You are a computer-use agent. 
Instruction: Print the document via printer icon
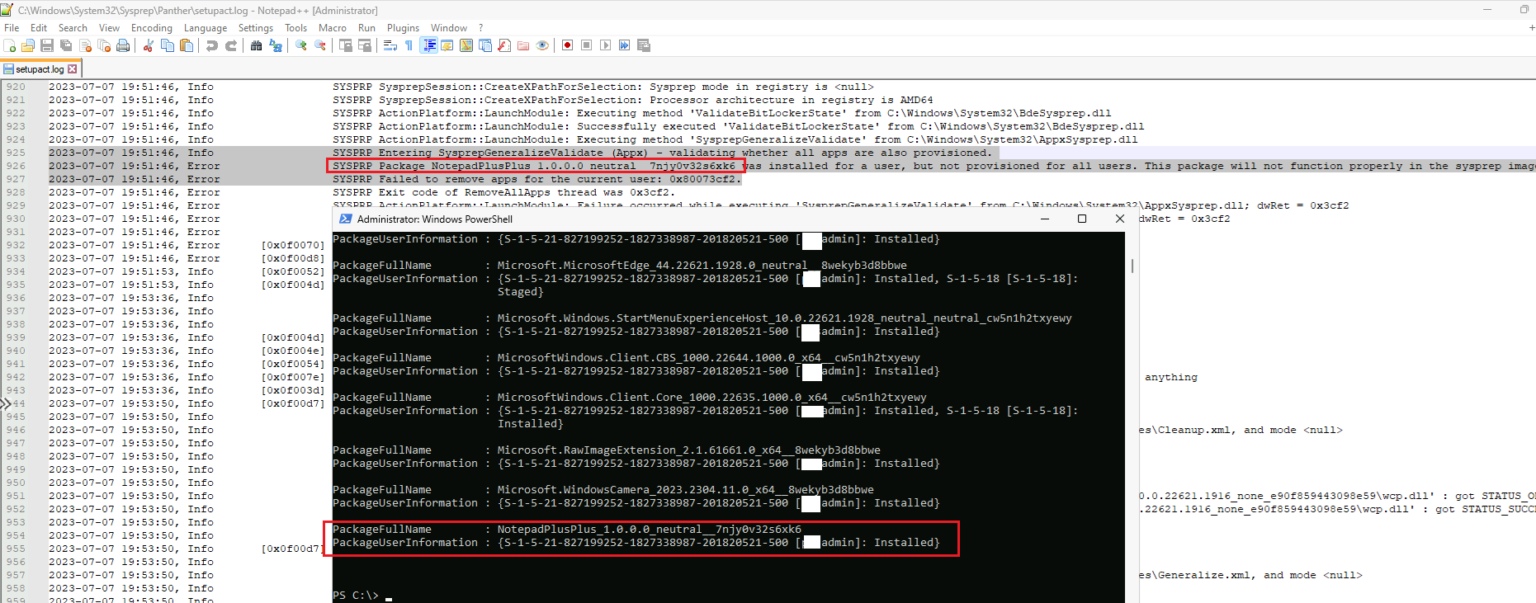(123, 45)
